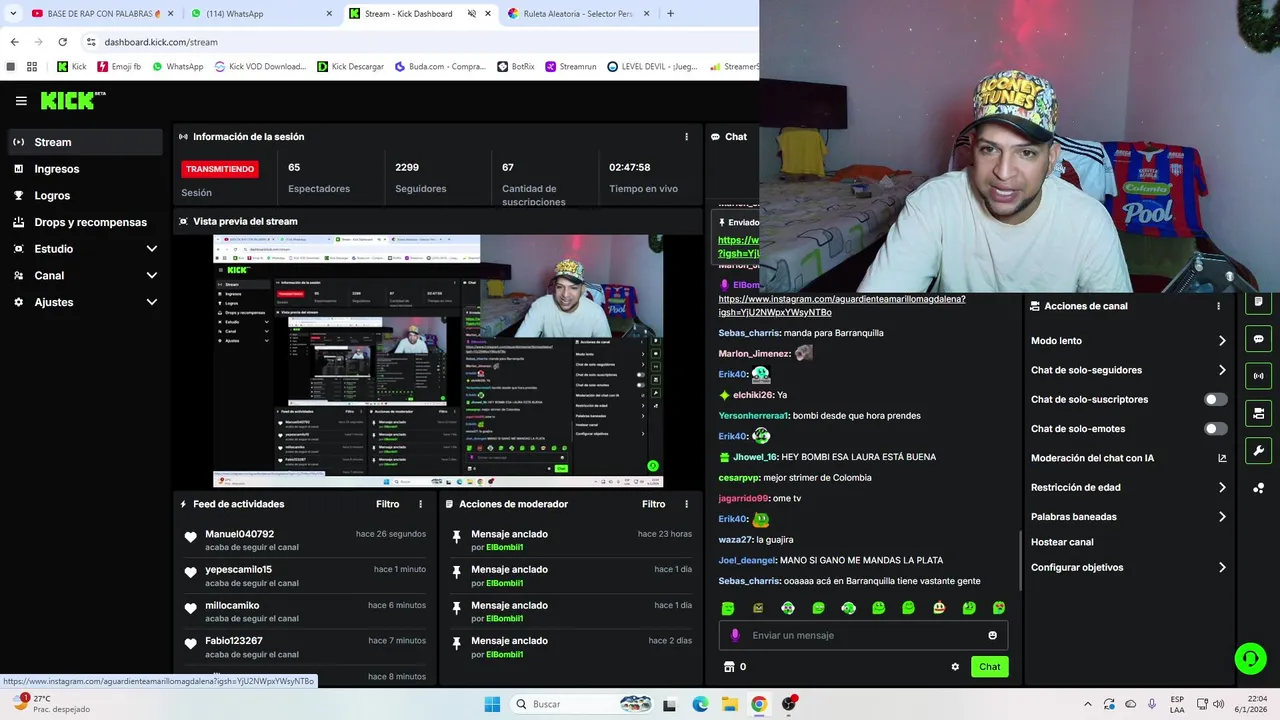Open Feed de actividades three-dot options

pyautogui.click(x=420, y=504)
